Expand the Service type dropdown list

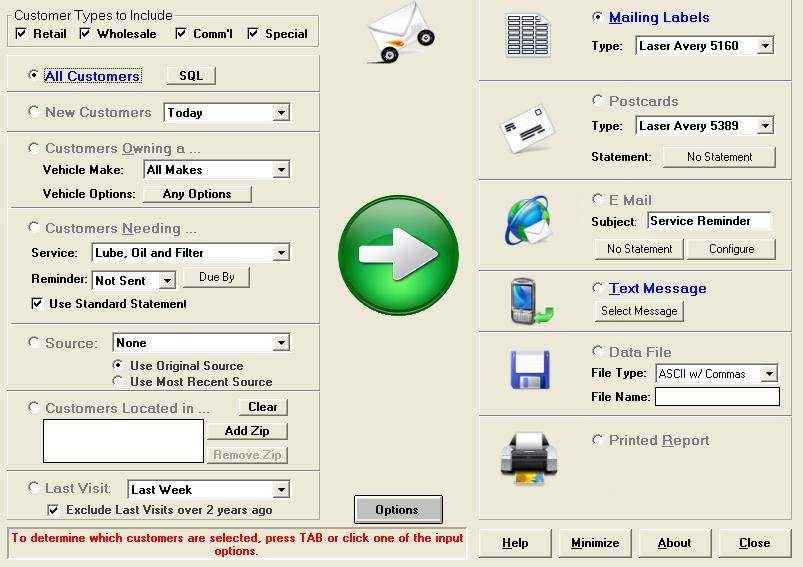click(281, 253)
